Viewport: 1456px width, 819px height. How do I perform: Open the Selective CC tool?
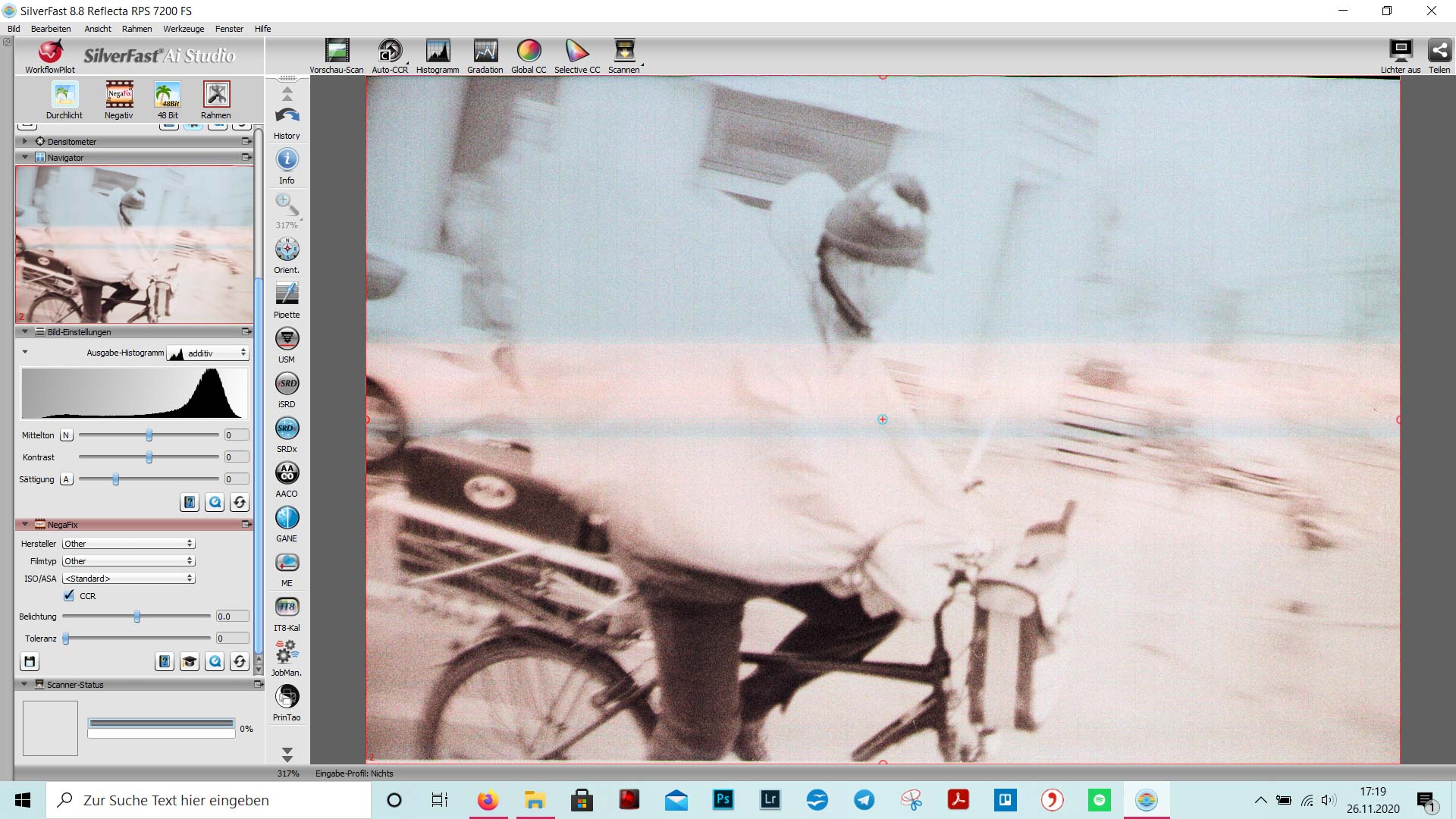click(x=577, y=56)
